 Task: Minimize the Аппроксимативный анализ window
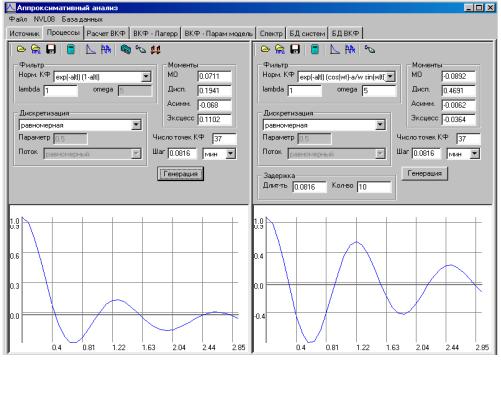(468, 7)
